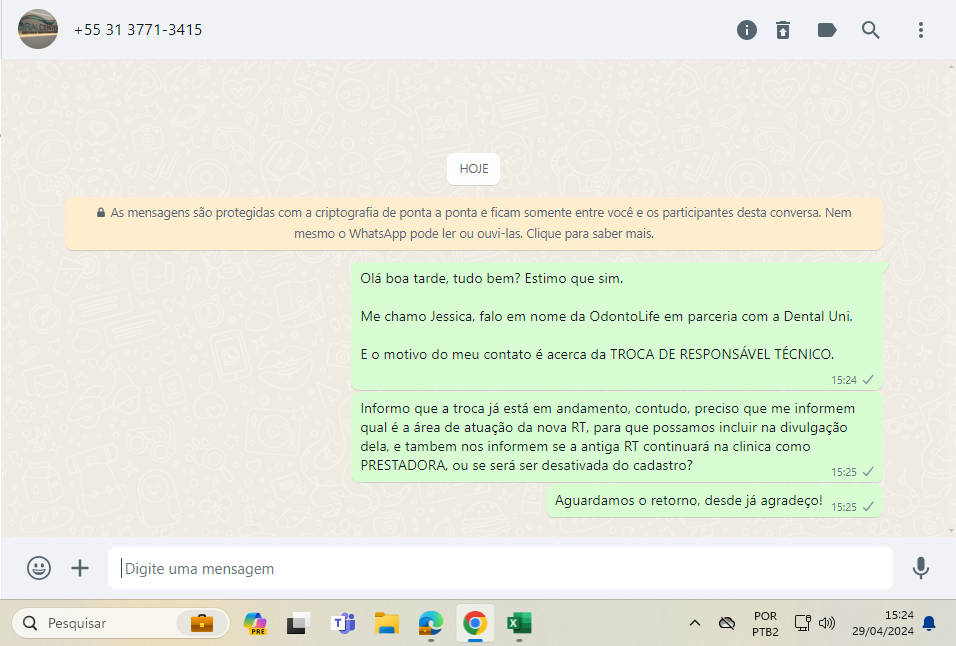Click the trash icon in chat header
The height and width of the screenshot is (646, 956).
tap(783, 30)
